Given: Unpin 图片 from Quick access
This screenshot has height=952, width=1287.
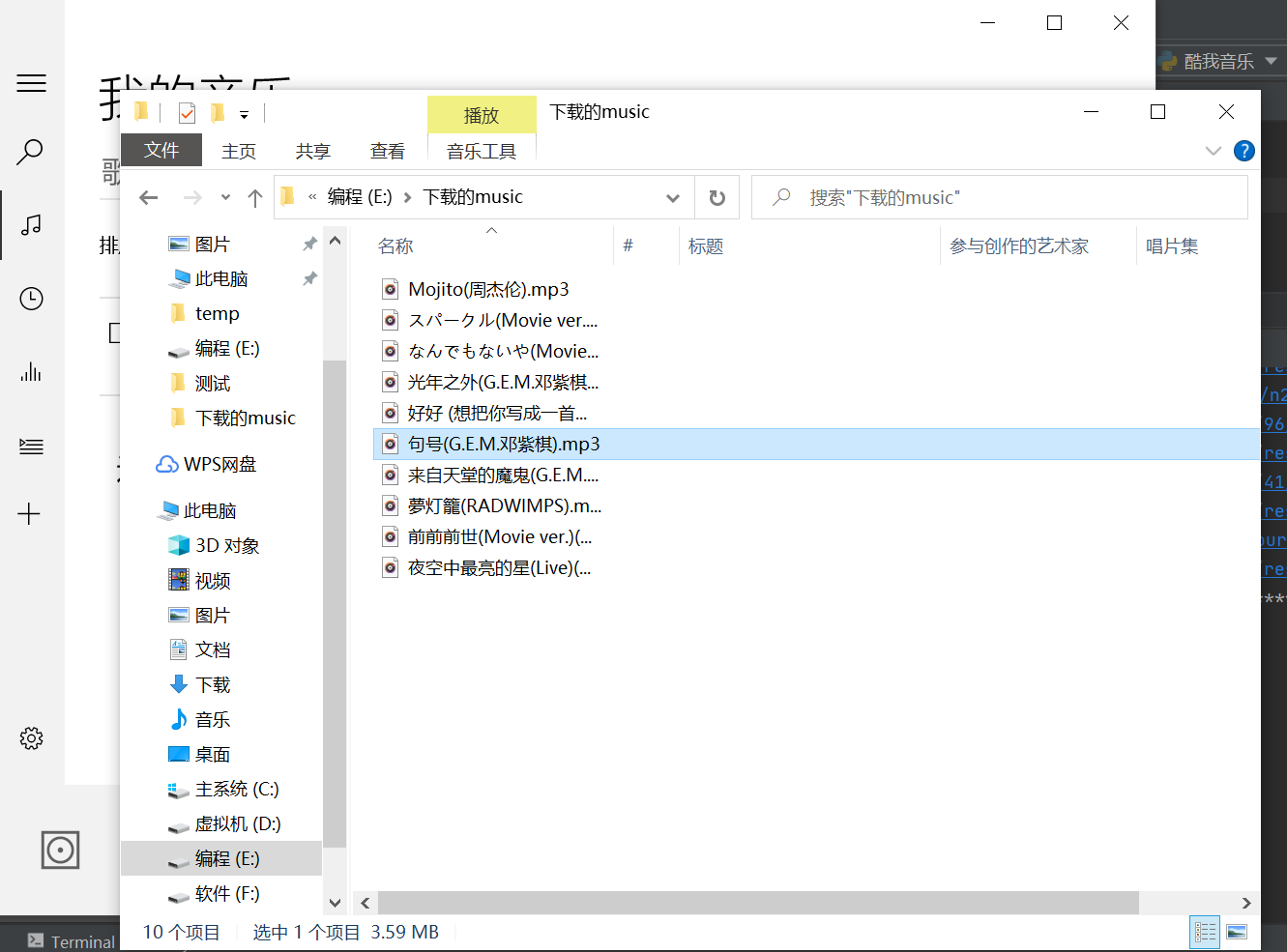Looking at the screenshot, I should pyautogui.click(x=308, y=244).
